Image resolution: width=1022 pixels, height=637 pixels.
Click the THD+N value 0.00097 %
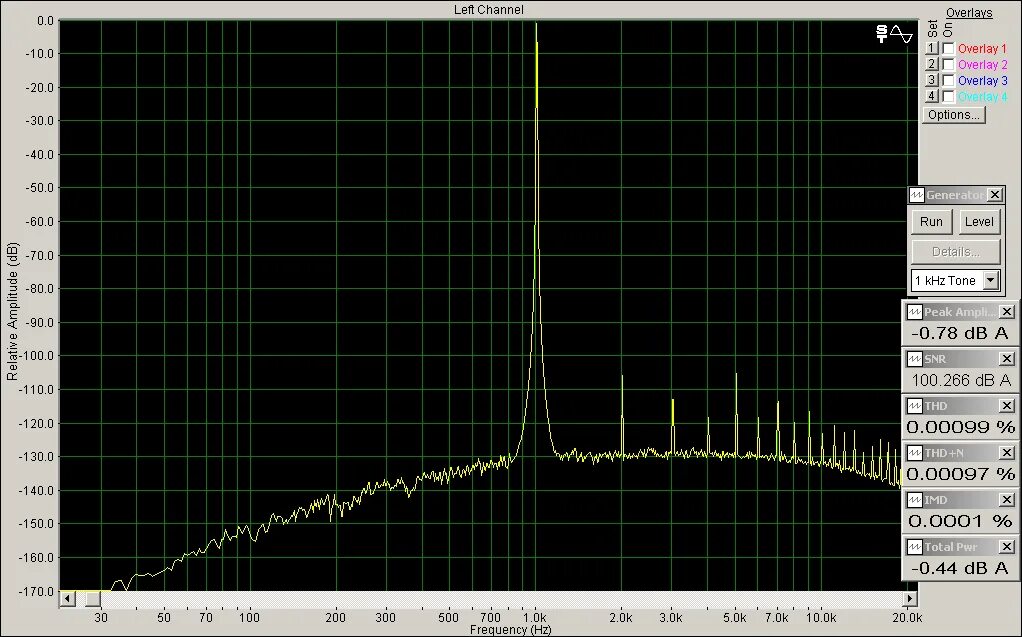pos(961,474)
